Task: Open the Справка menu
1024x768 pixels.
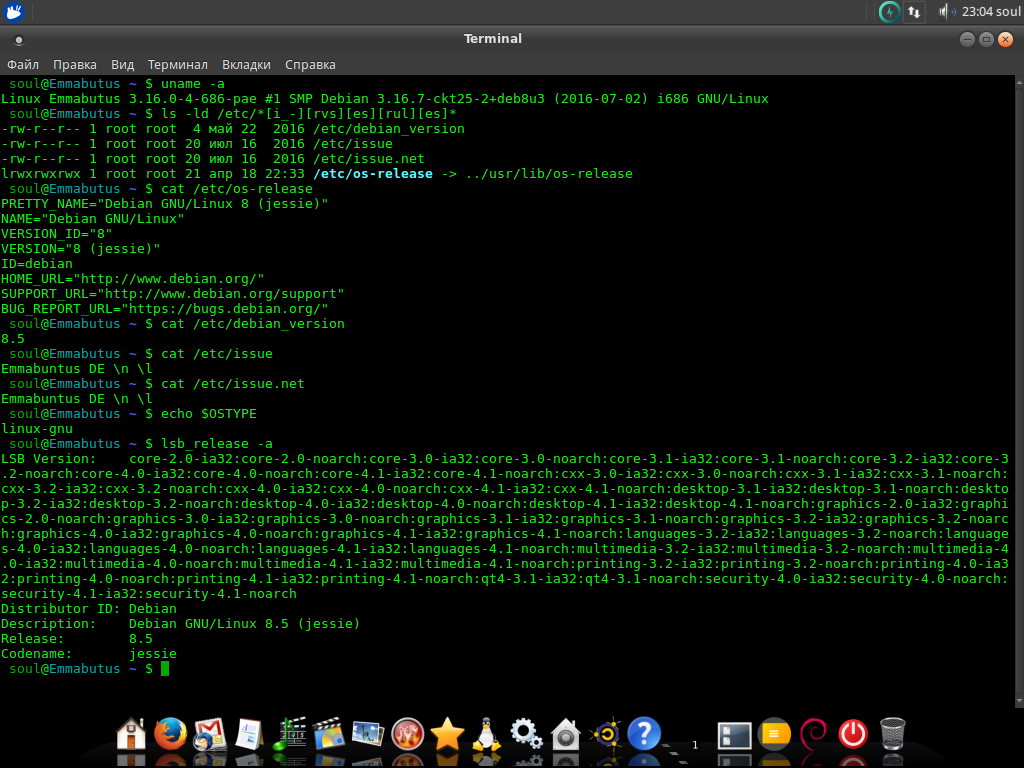Action: click(x=310, y=65)
